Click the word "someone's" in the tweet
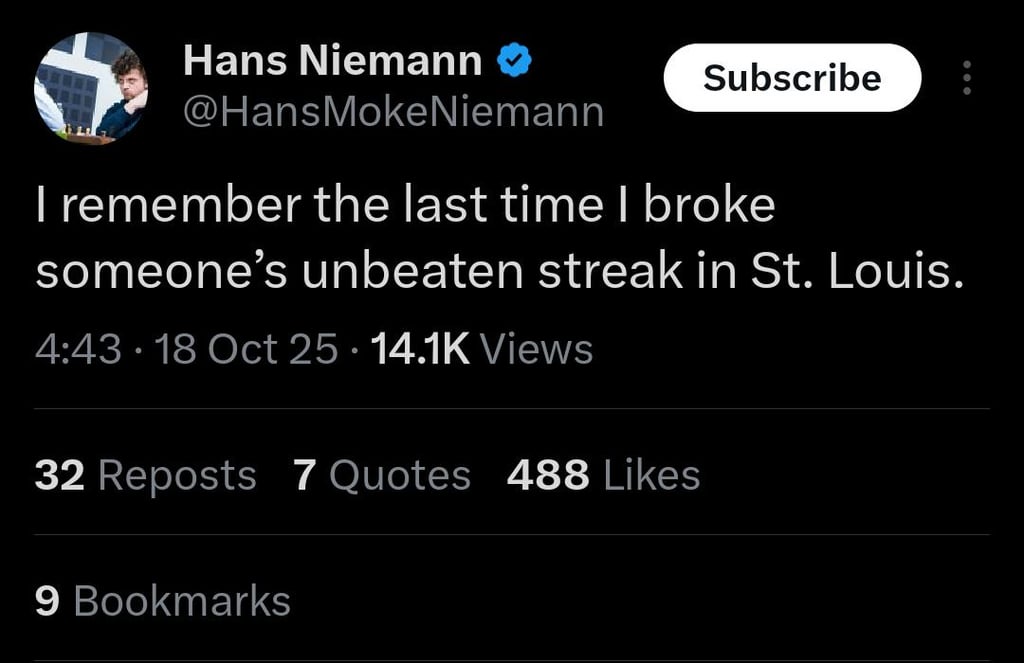1024x663 pixels. click(x=159, y=273)
